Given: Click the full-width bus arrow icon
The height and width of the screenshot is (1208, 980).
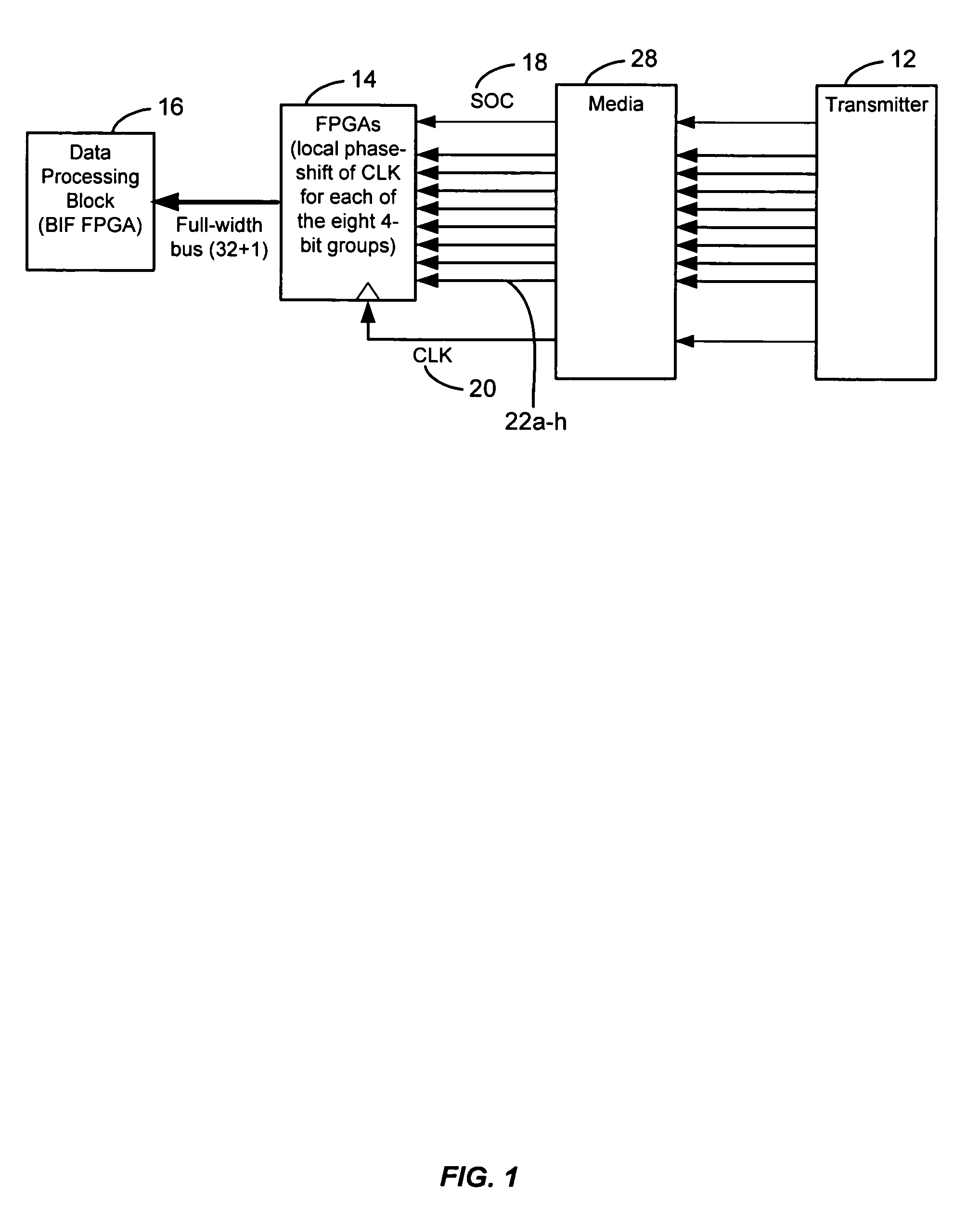Looking at the screenshot, I should coord(219,185).
